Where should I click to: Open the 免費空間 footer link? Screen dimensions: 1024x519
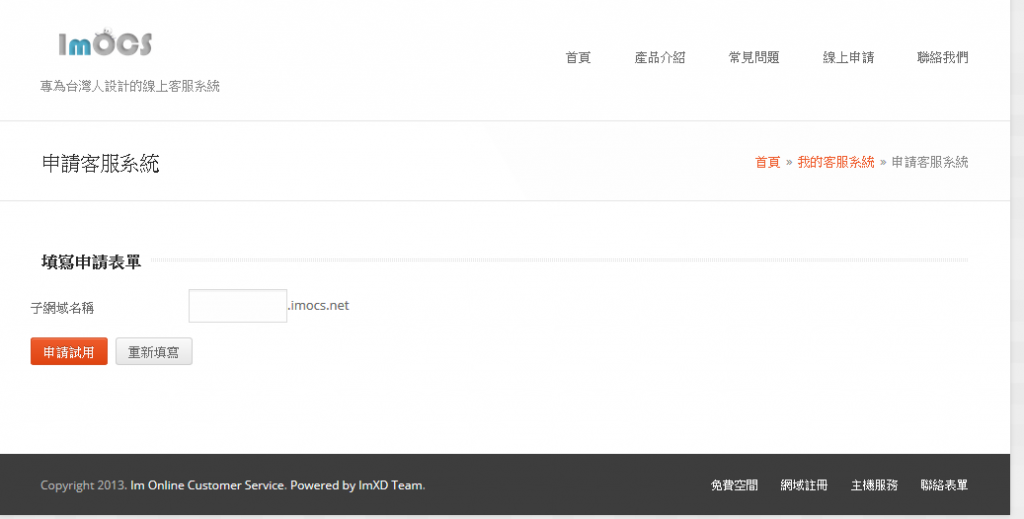[734, 485]
